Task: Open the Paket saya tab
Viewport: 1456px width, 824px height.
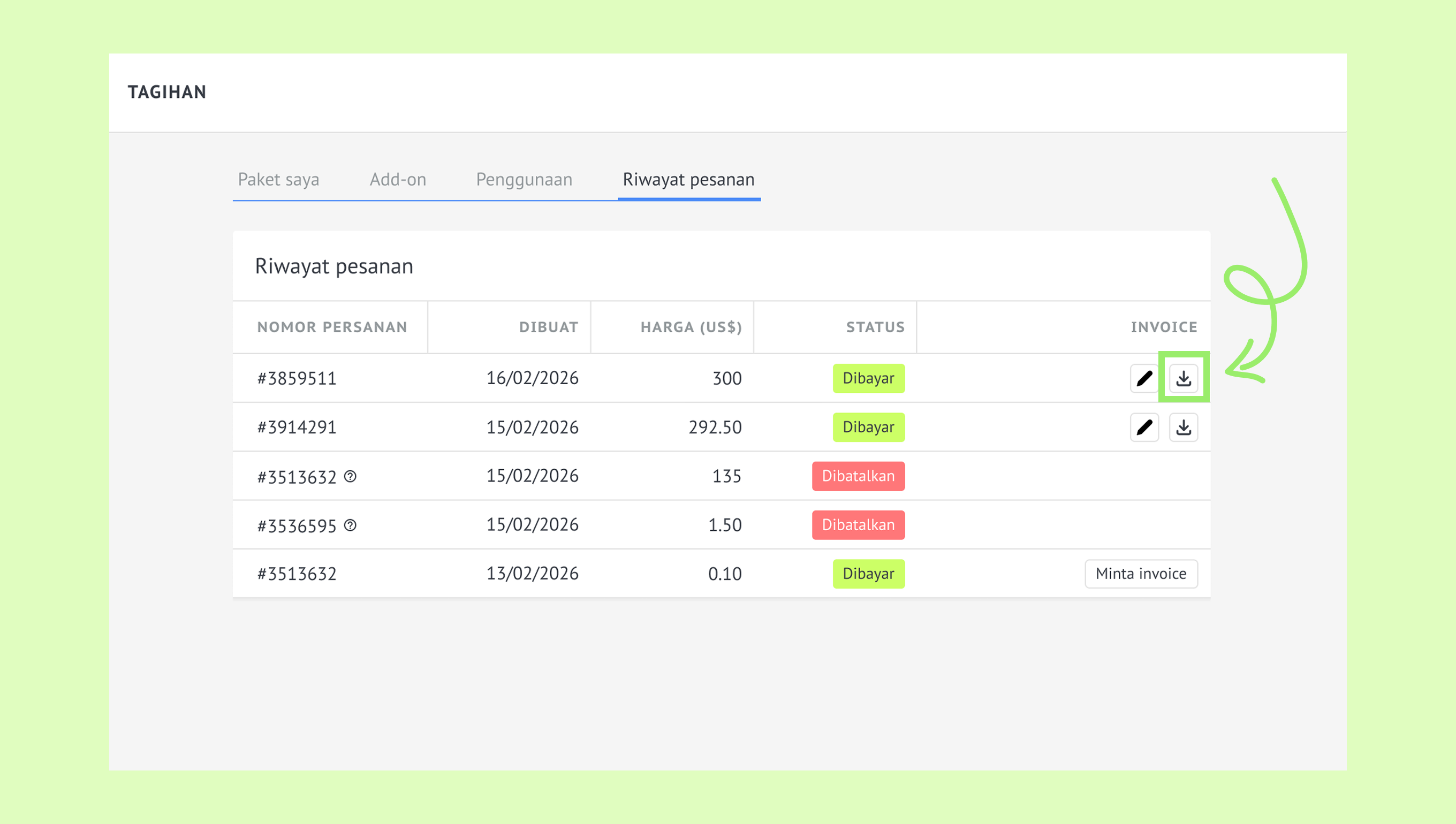Action: (278, 179)
